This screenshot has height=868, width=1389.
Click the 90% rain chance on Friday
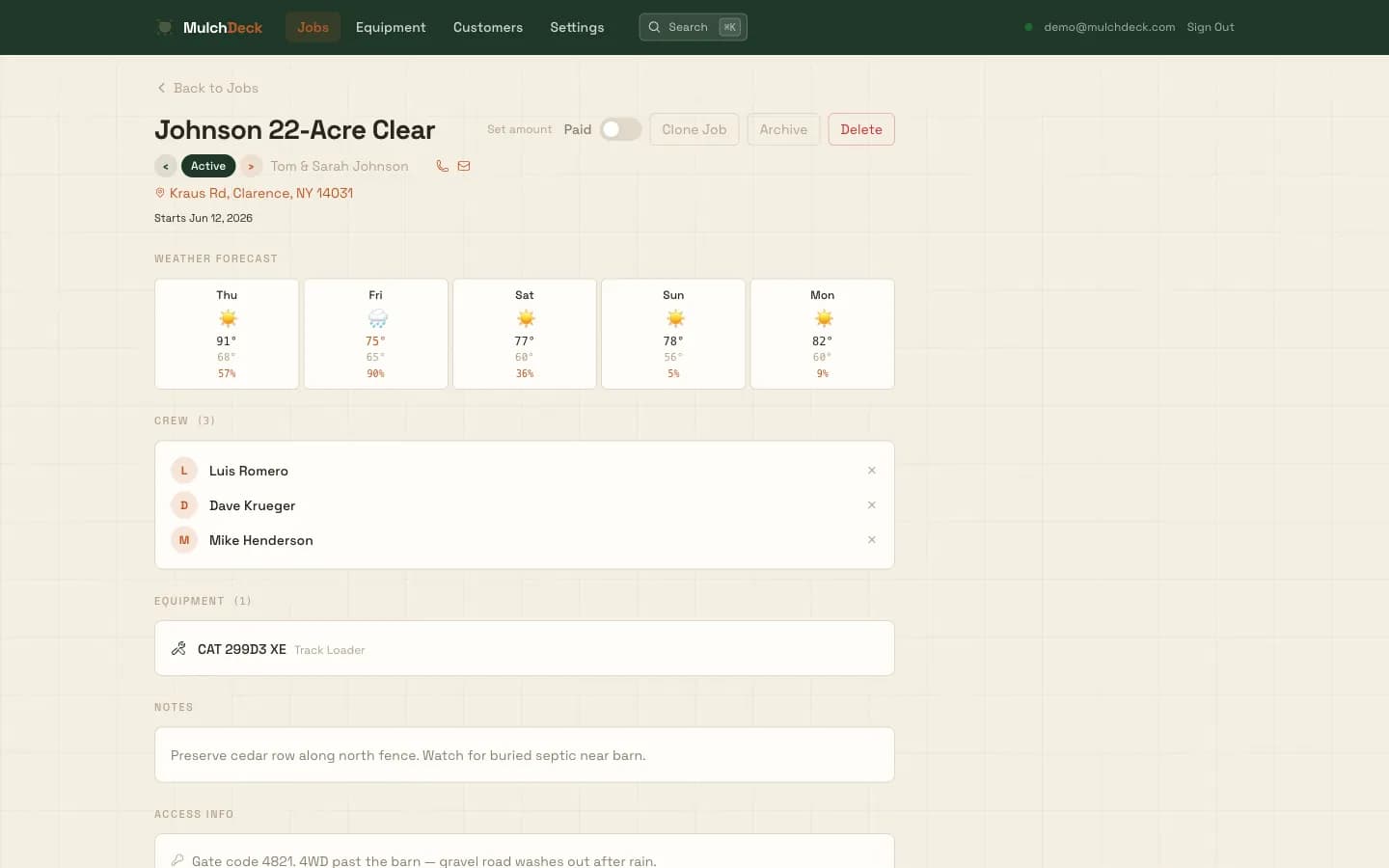point(376,373)
